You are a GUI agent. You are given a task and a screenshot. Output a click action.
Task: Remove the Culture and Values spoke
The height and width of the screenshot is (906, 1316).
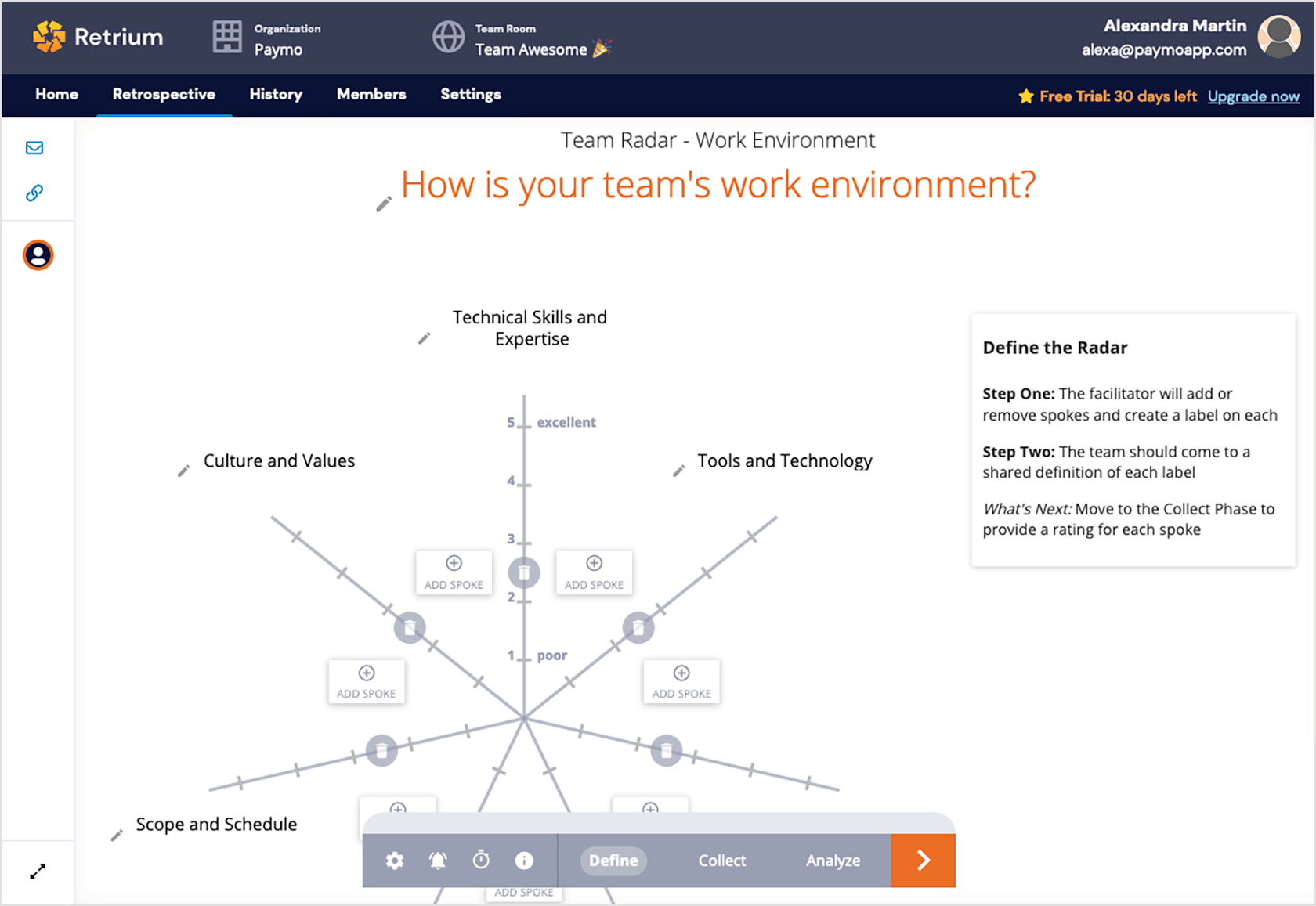pyautogui.click(x=410, y=627)
